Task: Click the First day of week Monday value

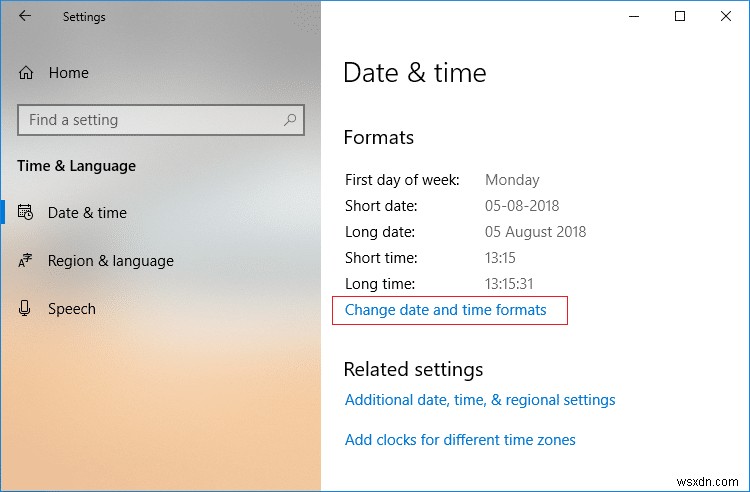Action: (x=512, y=180)
